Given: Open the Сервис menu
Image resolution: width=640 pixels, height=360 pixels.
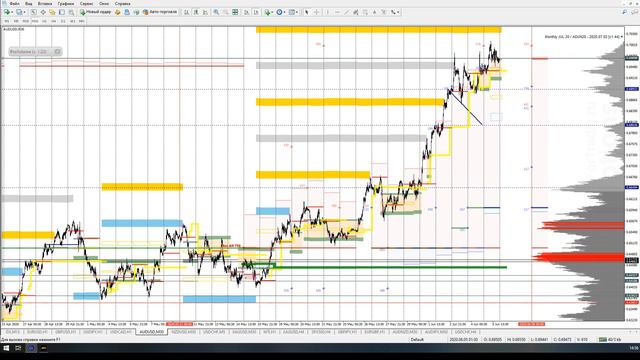Looking at the screenshot, I should click(x=86, y=3).
